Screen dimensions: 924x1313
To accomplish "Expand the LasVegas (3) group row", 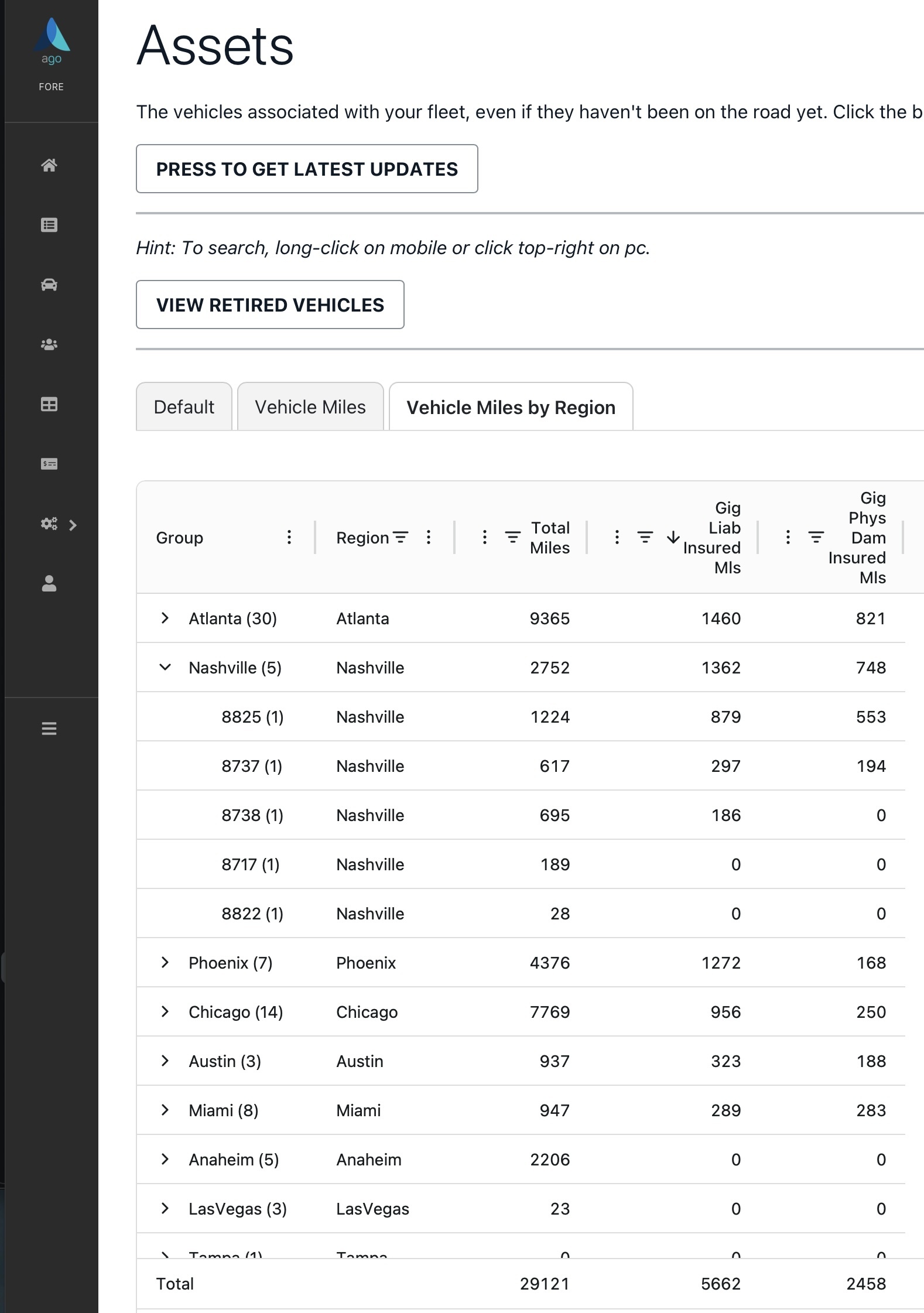I will pyautogui.click(x=165, y=1208).
